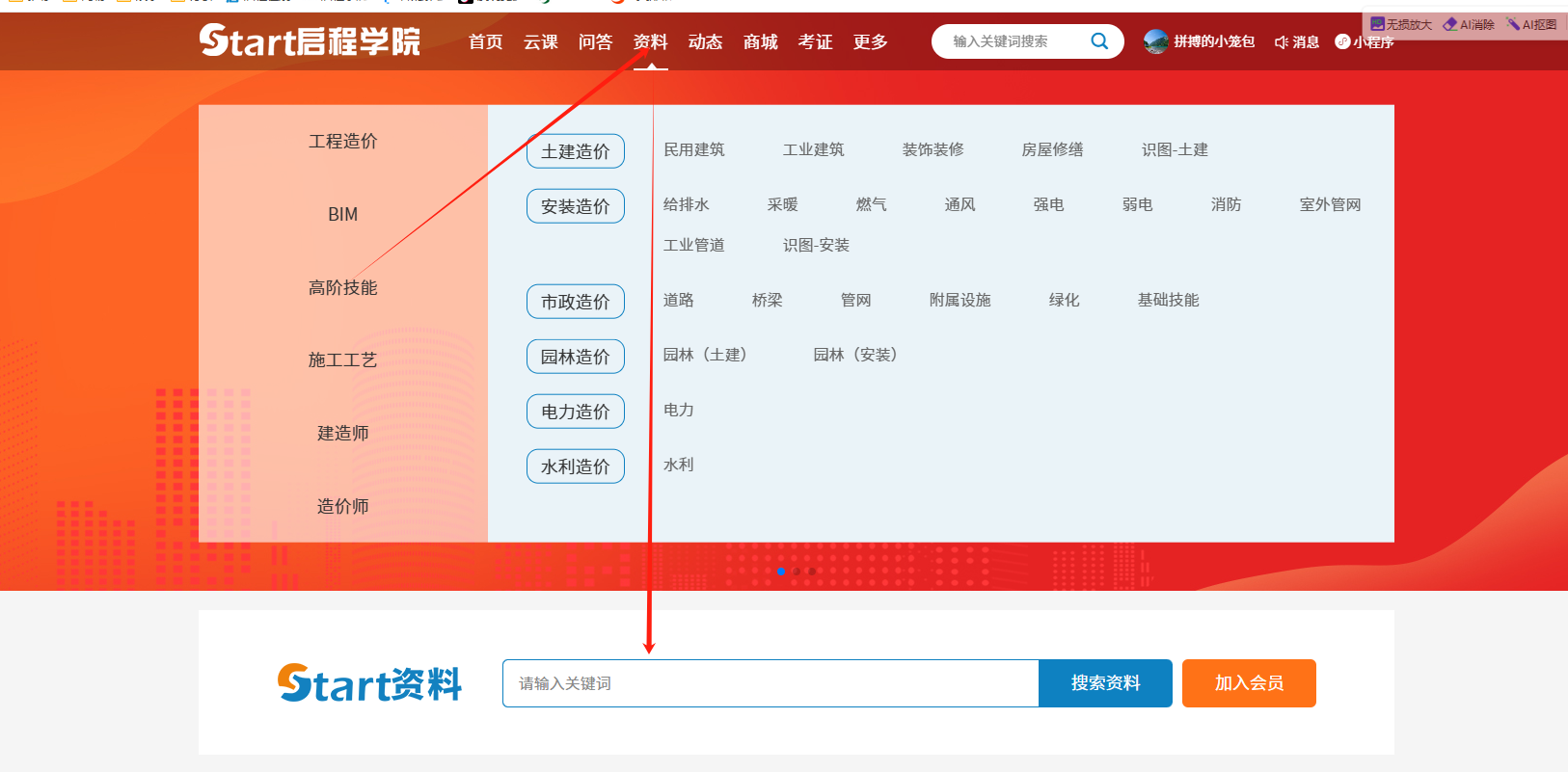1568x772 pixels.
Task: Open the 工业管道 link
Action: [694, 245]
